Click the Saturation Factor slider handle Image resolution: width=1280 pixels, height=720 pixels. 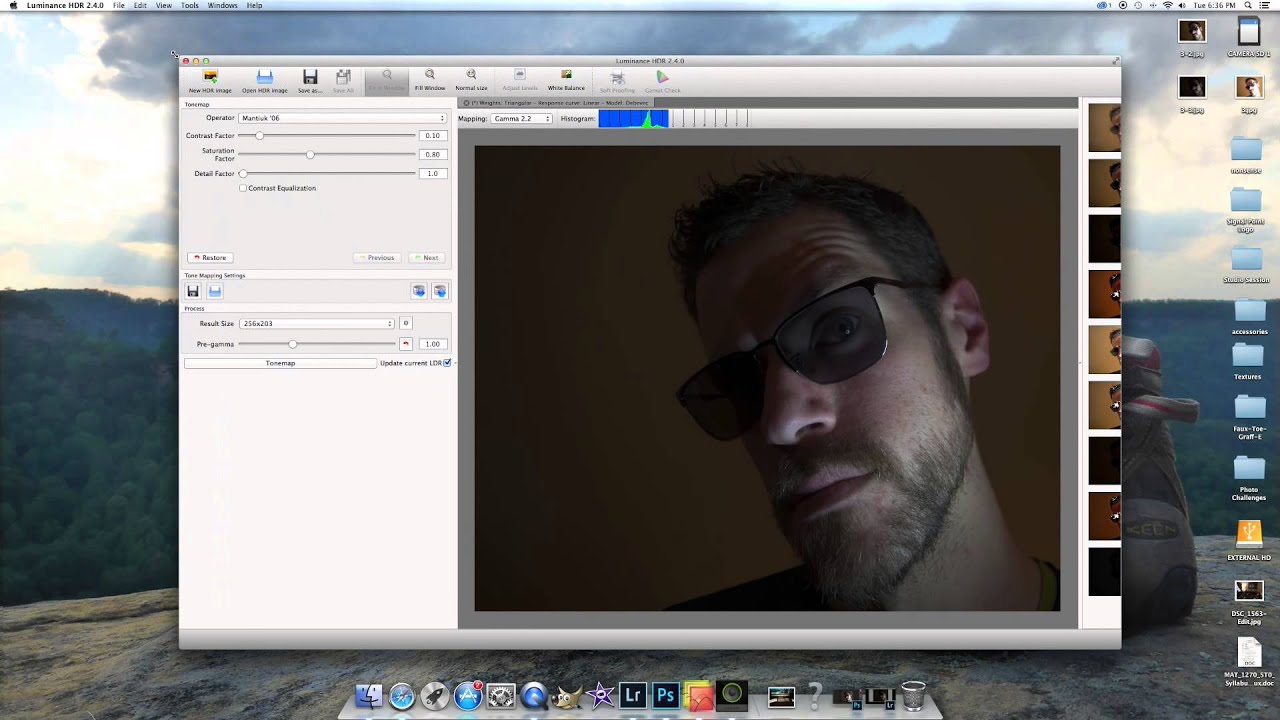coord(310,154)
